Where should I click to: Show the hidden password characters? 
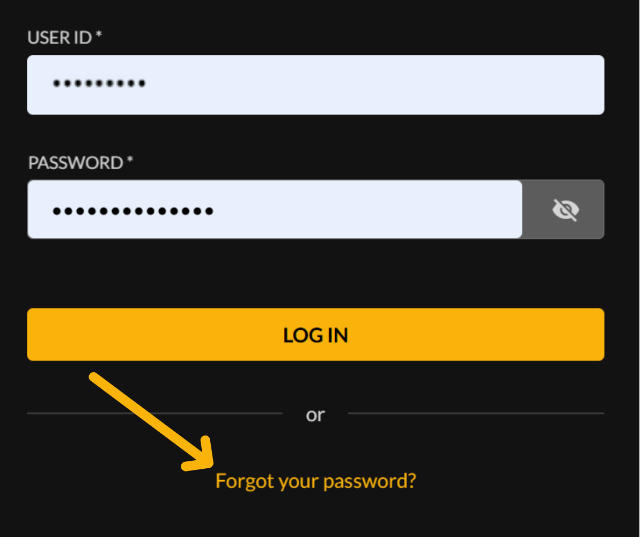point(565,210)
